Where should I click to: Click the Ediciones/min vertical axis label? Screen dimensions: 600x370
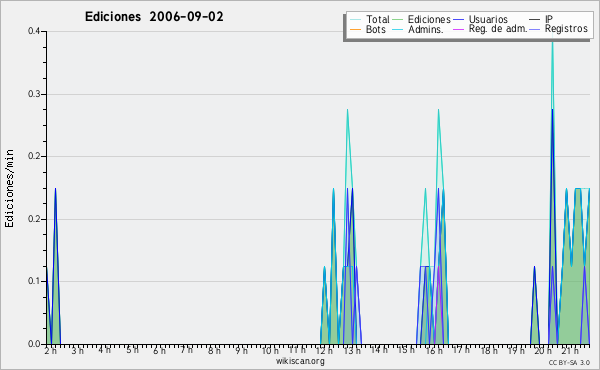(x=9, y=188)
